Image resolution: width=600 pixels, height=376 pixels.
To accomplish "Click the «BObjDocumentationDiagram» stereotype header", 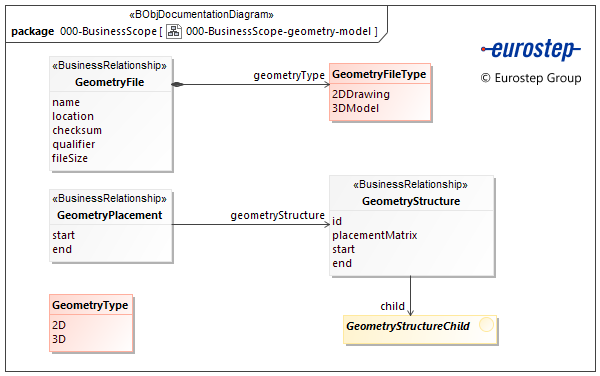I will point(201,15).
